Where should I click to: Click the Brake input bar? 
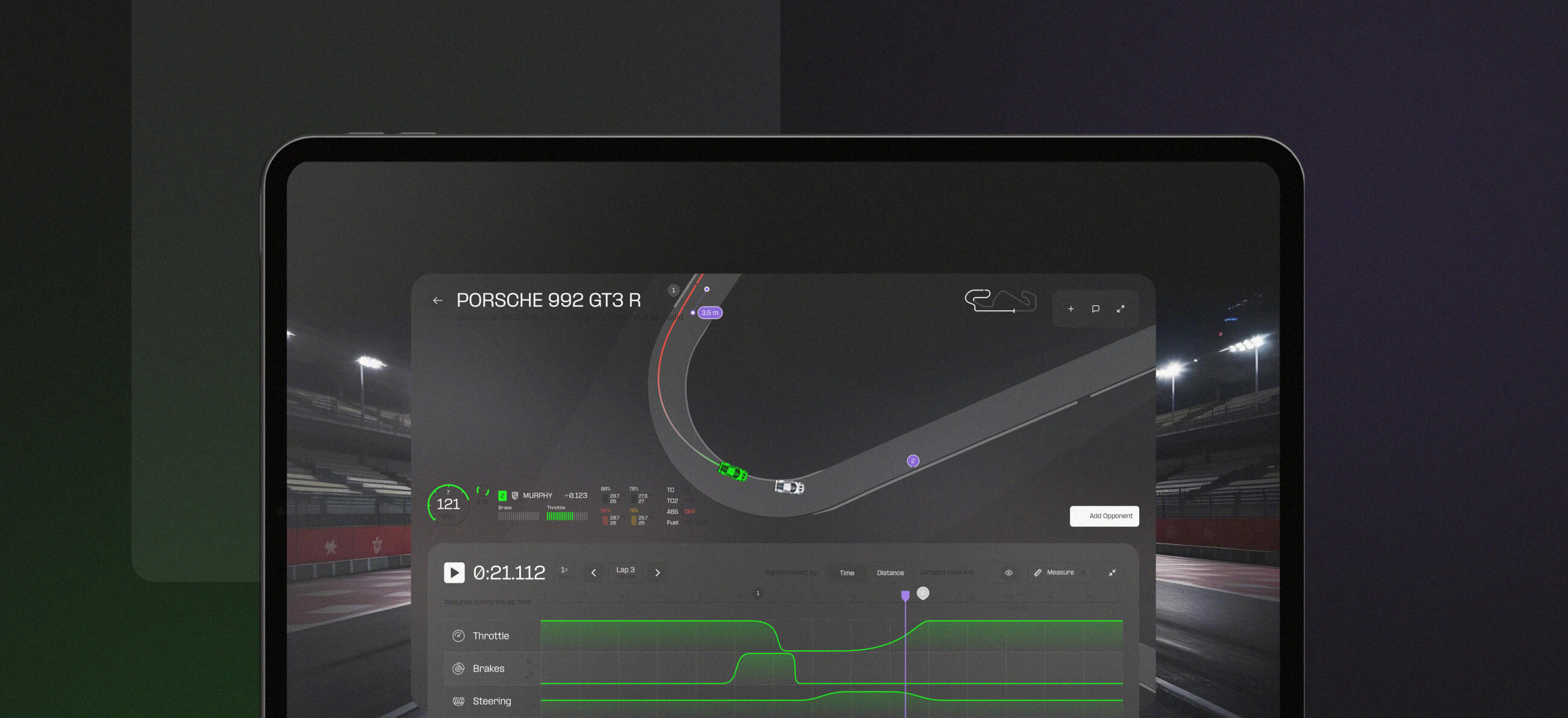(518, 516)
